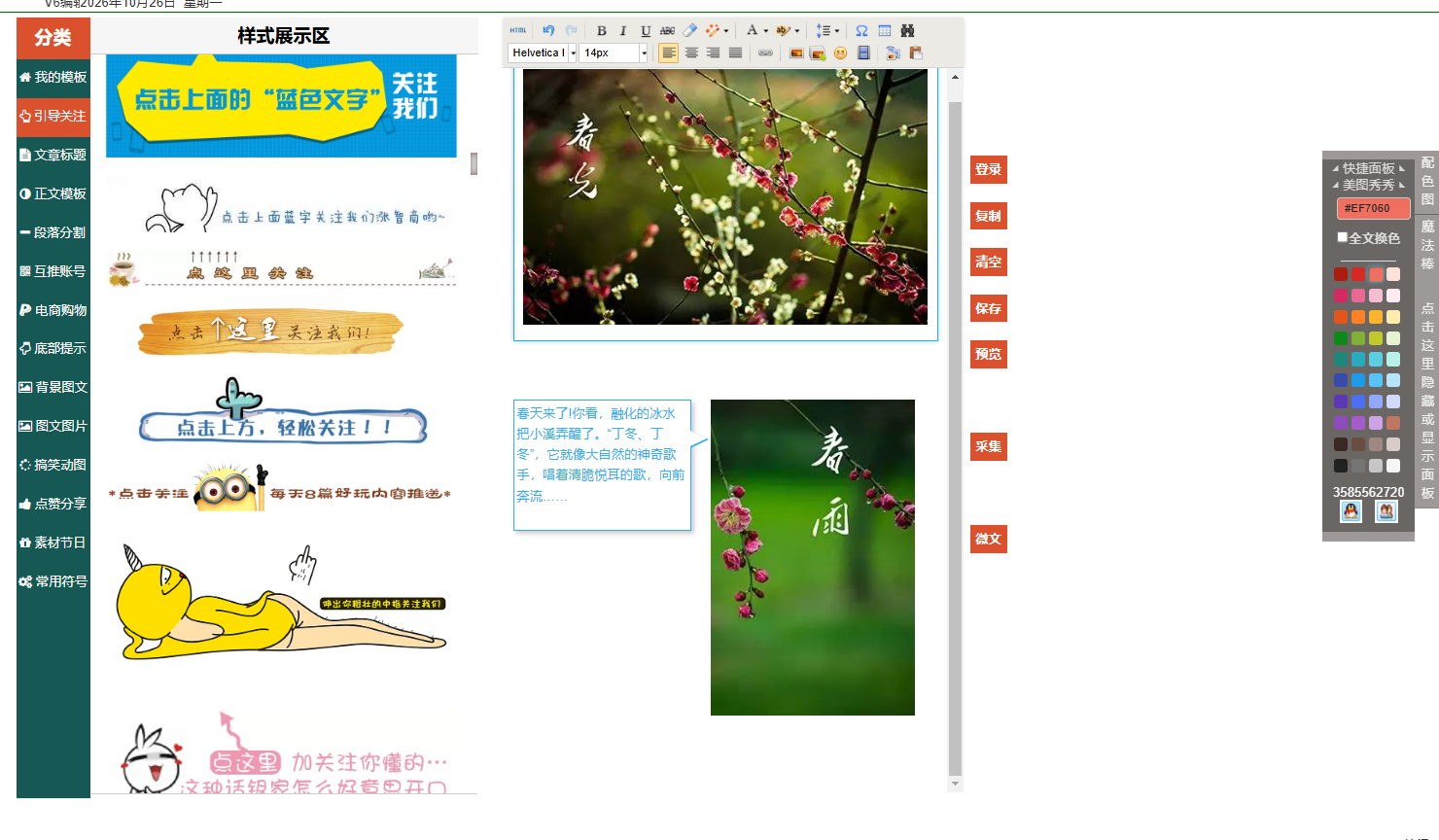1439x840 pixels.
Task: Insert a hyperlink with the link icon
Action: [765, 53]
